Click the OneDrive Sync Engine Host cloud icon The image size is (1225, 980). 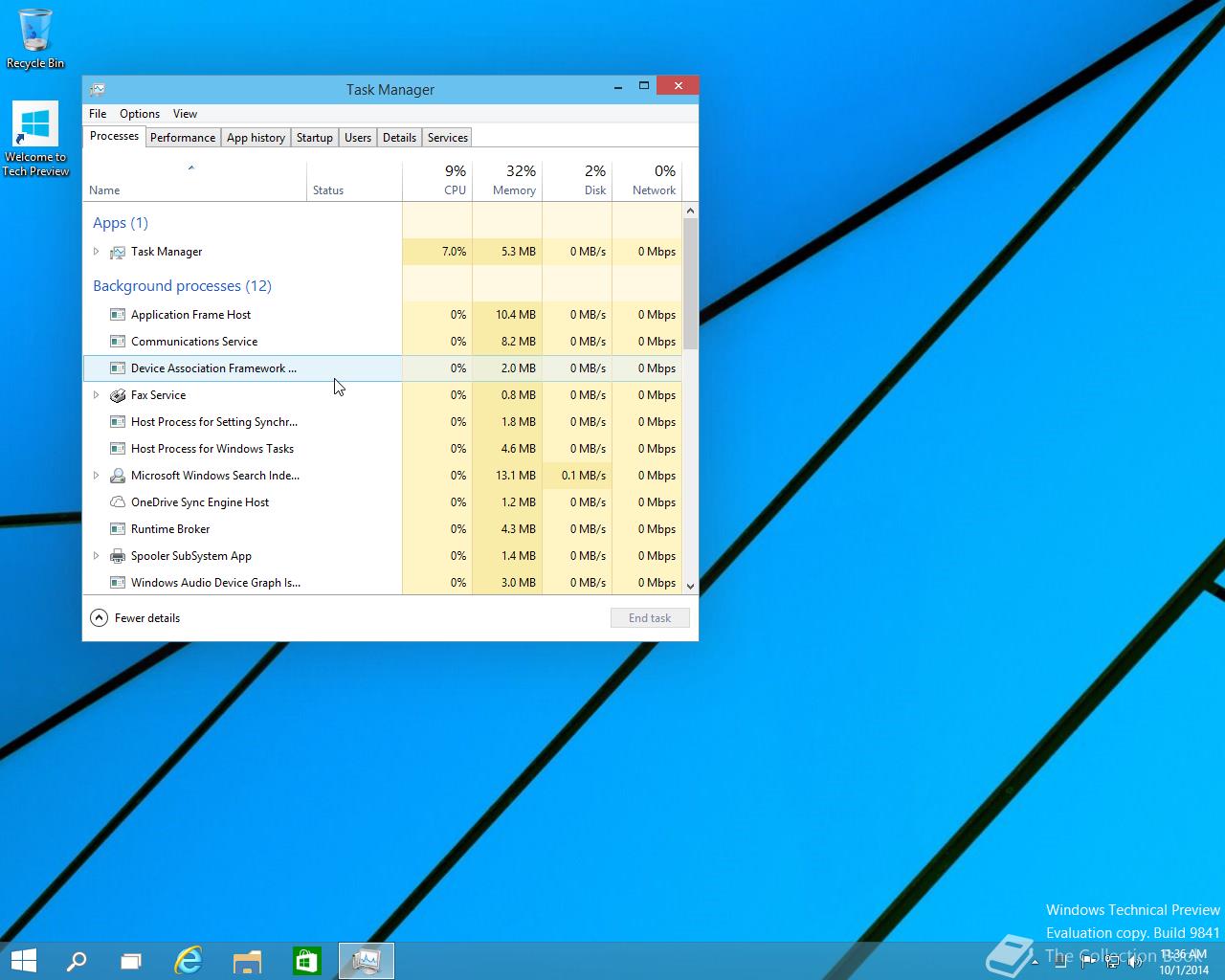pos(118,502)
